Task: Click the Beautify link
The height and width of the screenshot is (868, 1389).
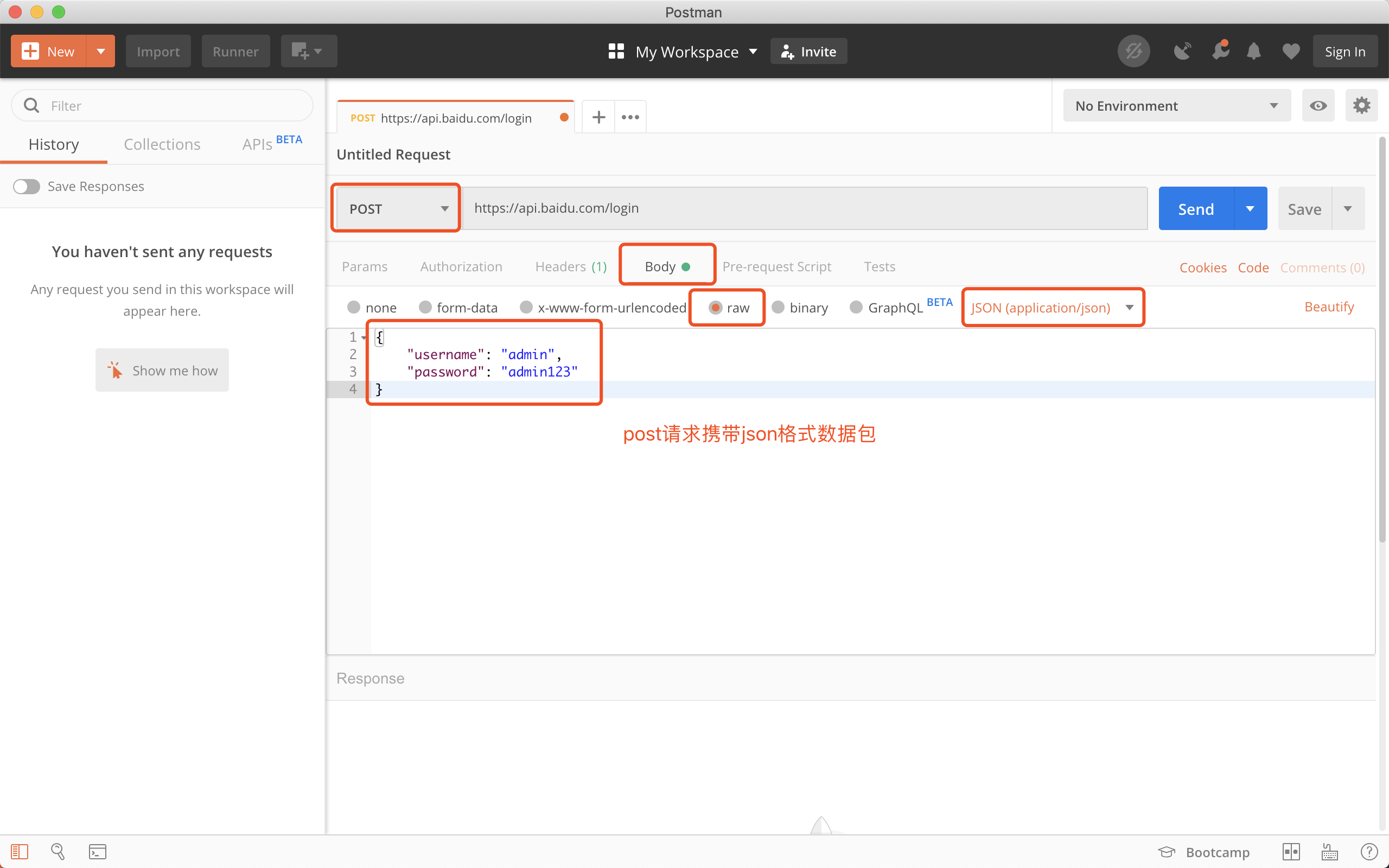Action: point(1329,306)
